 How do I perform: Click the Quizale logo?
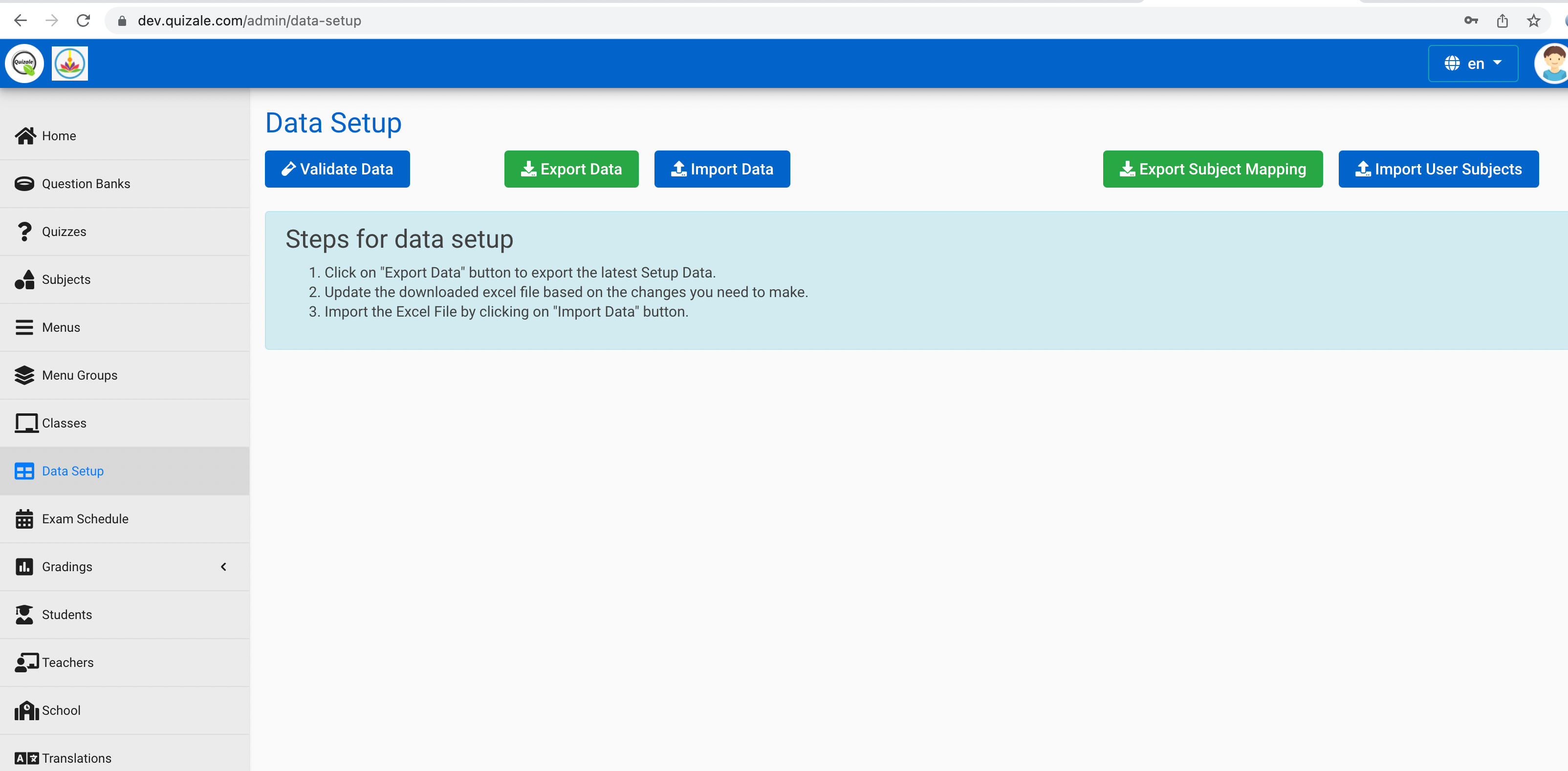[24, 63]
